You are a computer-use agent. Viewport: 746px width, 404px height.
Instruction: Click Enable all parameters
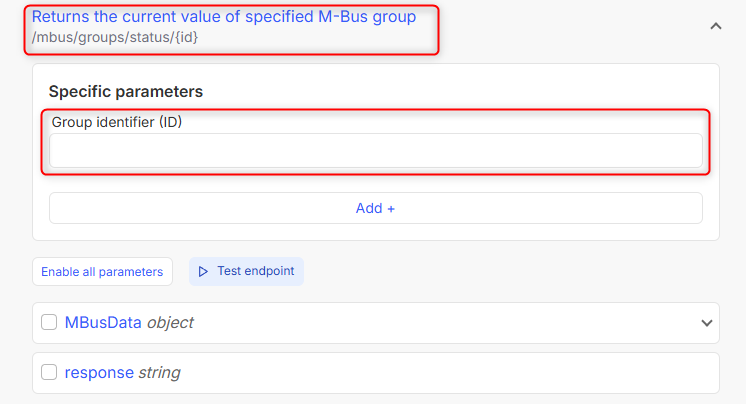(x=102, y=272)
